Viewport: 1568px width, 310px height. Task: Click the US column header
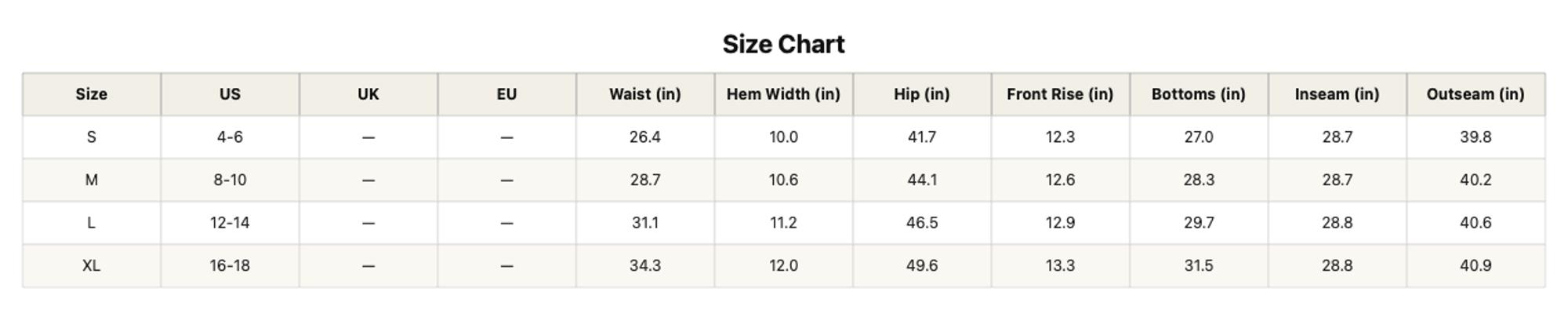click(x=230, y=94)
